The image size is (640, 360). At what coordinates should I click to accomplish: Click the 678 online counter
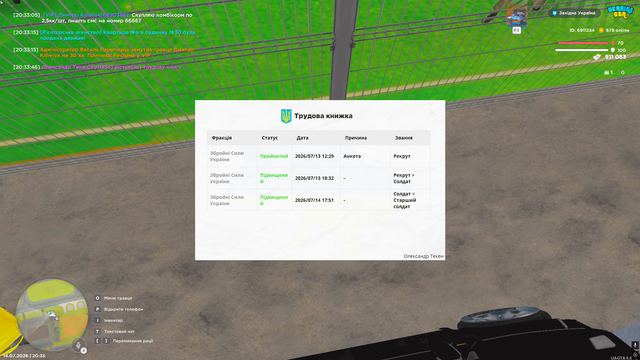(x=617, y=30)
